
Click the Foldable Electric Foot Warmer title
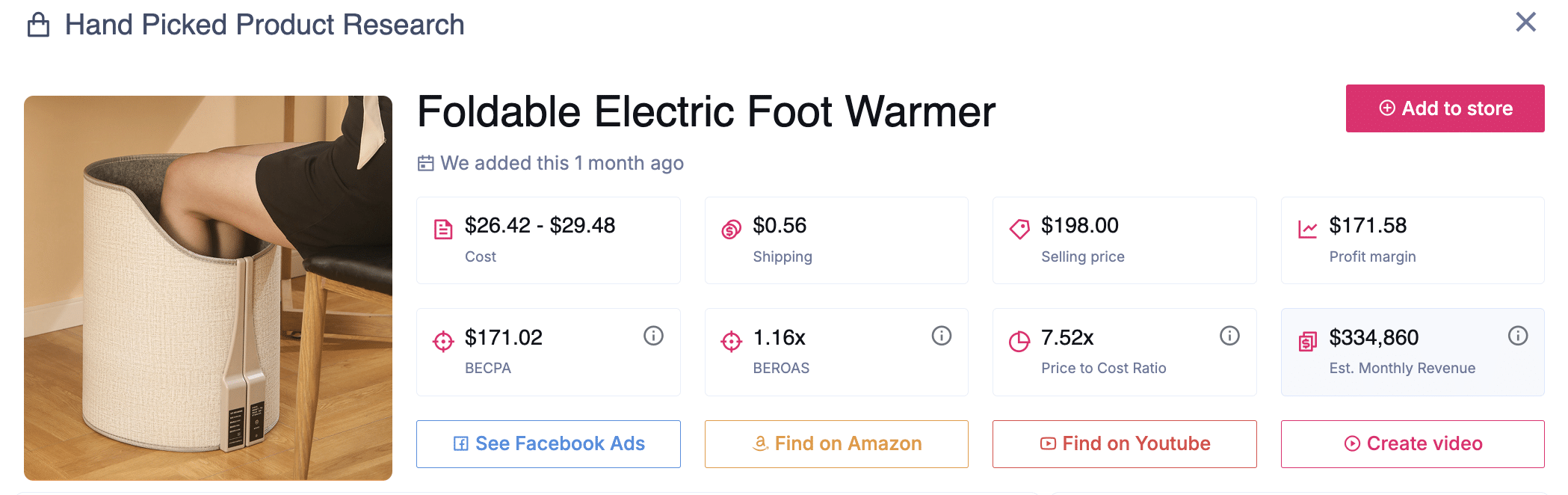coord(706,111)
